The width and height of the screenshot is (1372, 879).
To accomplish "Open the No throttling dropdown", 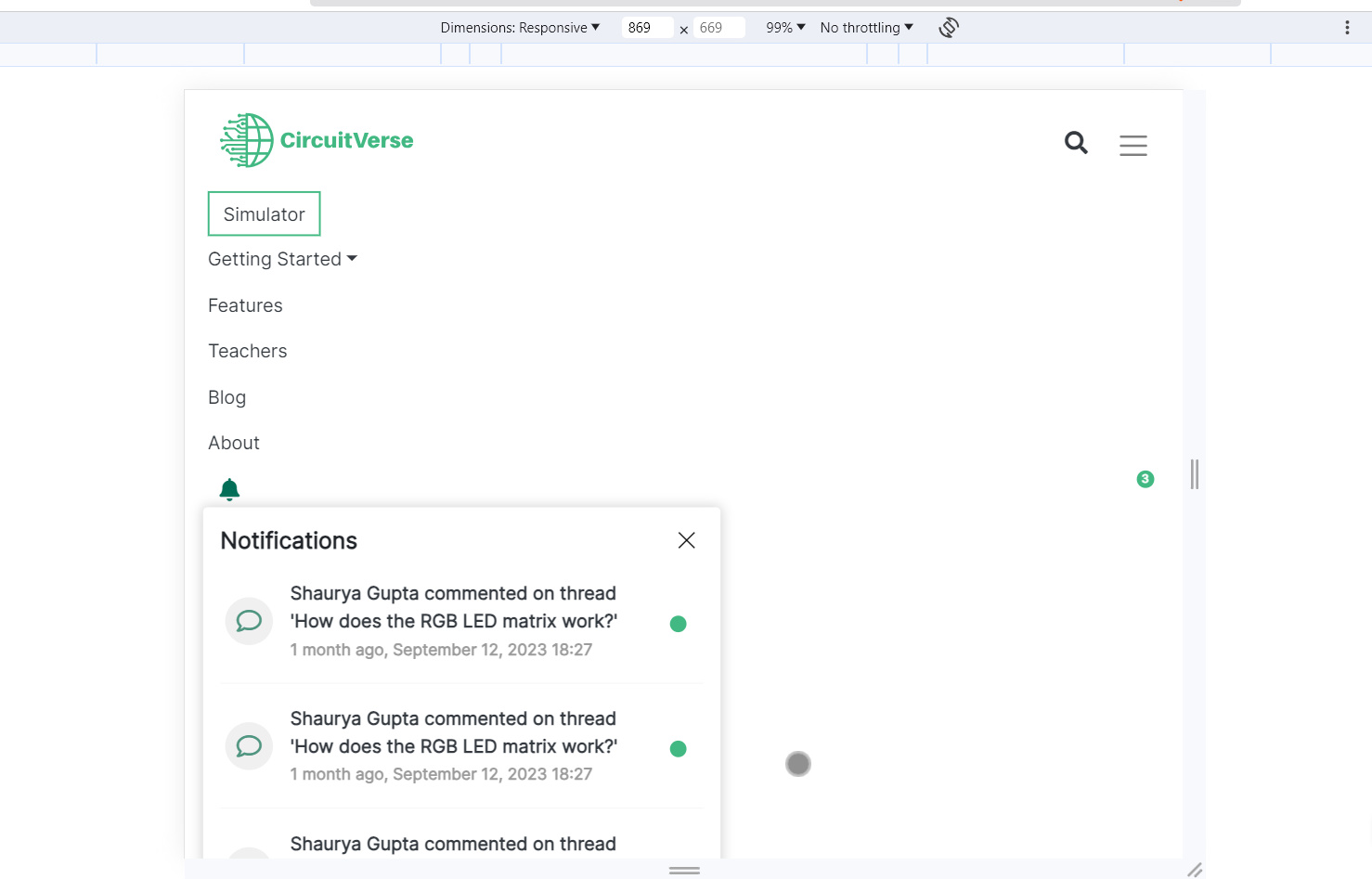I will click(x=867, y=28).
